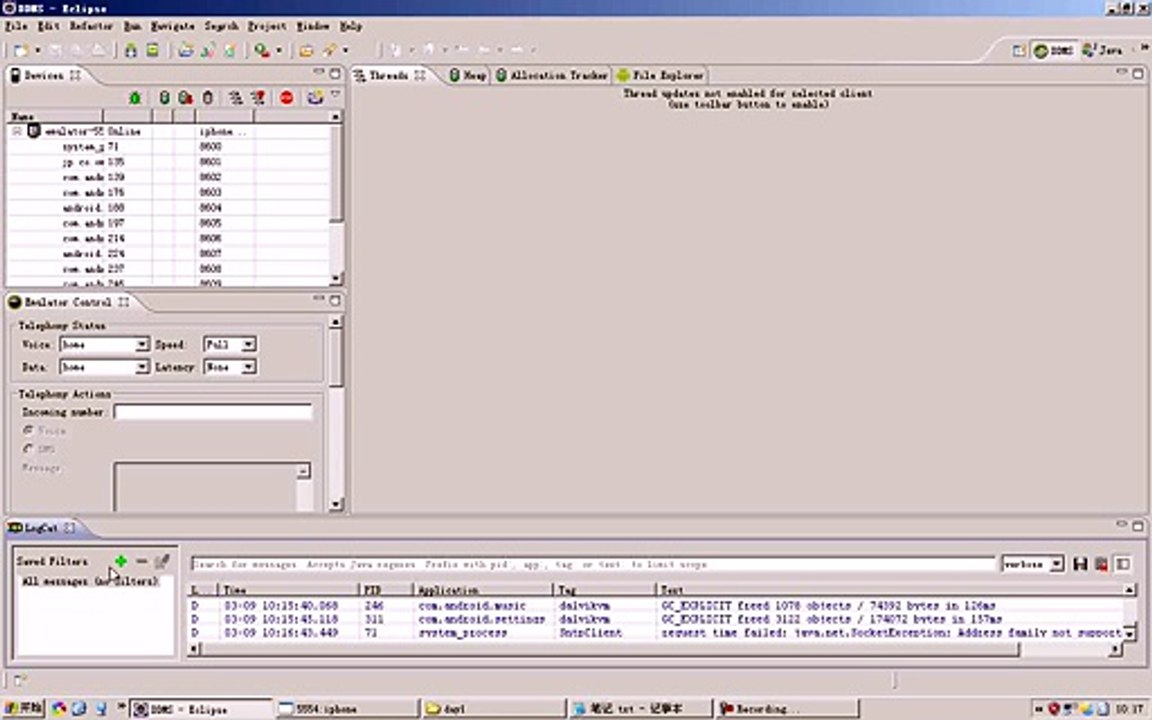The width and height of the screenshot is (1152, 720).
Task: Open the File menu
Action: click(16, 26)
